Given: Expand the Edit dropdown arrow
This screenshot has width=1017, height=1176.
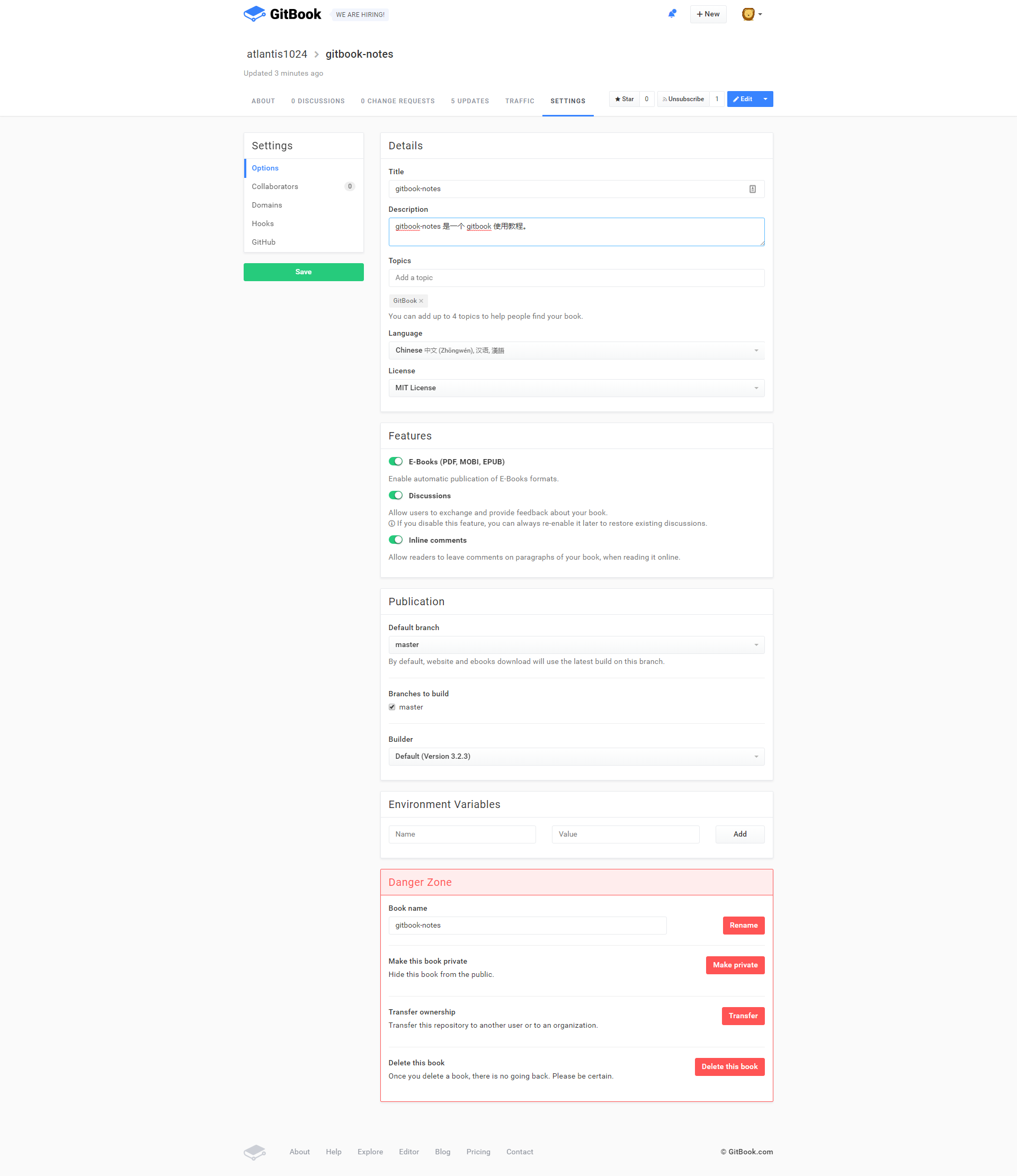Looking at the screenshot, I should click(765, 100).
